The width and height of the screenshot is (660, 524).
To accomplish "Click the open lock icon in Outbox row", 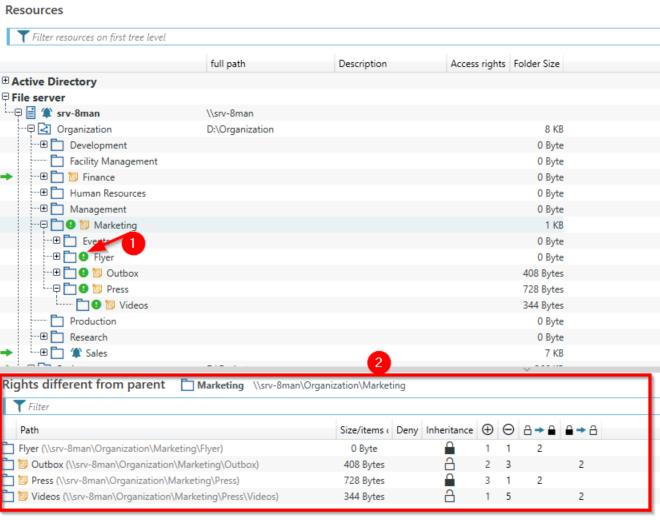I will (x=449, y=465).
